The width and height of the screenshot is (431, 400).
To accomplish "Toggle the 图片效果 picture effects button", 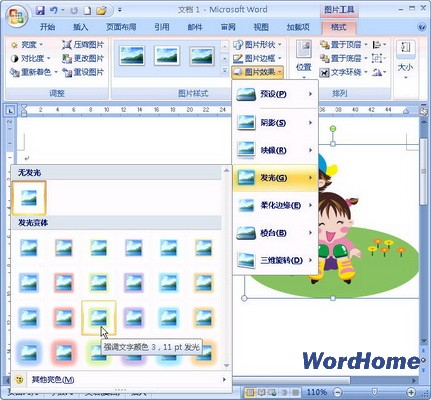I will [257, 72].
